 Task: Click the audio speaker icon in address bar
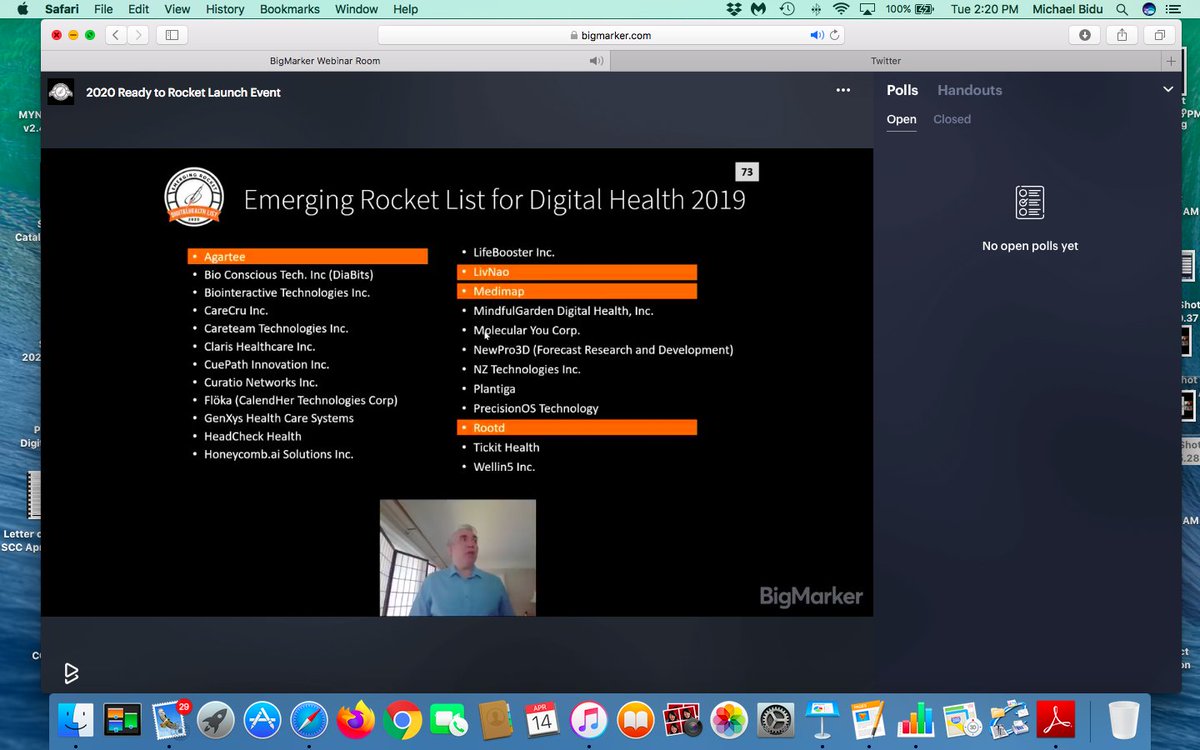pos(817,35)
